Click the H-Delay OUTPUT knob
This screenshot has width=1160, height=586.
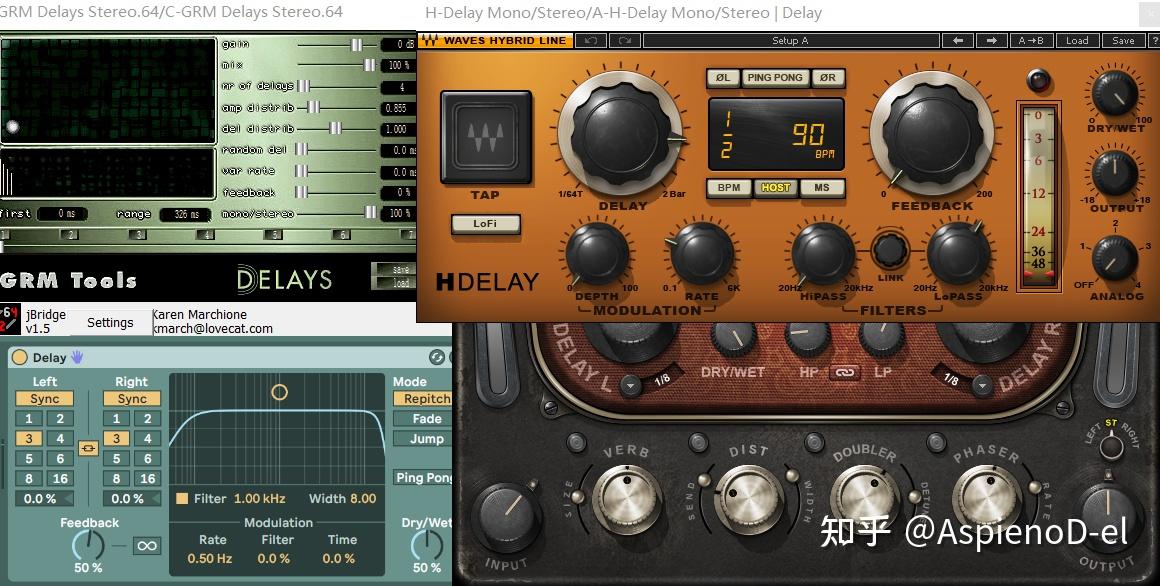1115,173
